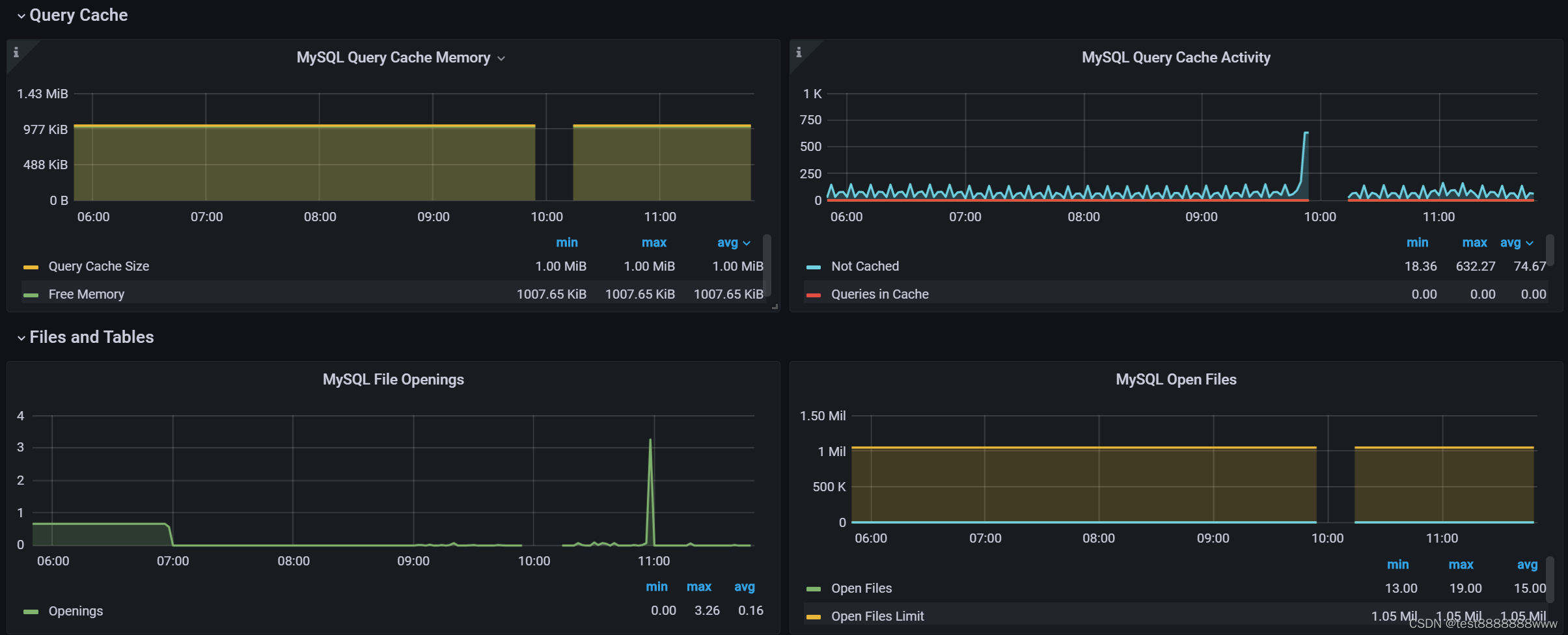Collapse the Files and Tables row
Image resolution: width=1568 pixels, height=635 pixels.
(x=85, y=337)
